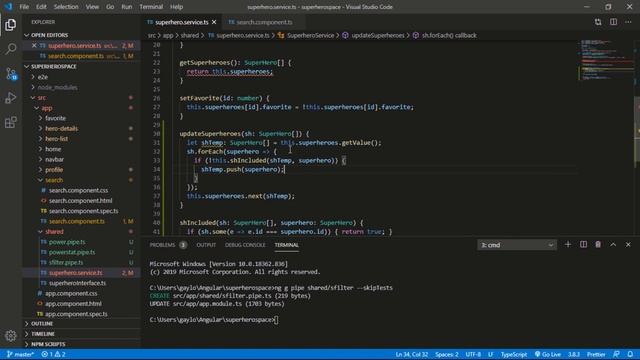Expand the navbar folder
Image resolution: width=640 pixels, height=360 pixels.
[82, 159]
